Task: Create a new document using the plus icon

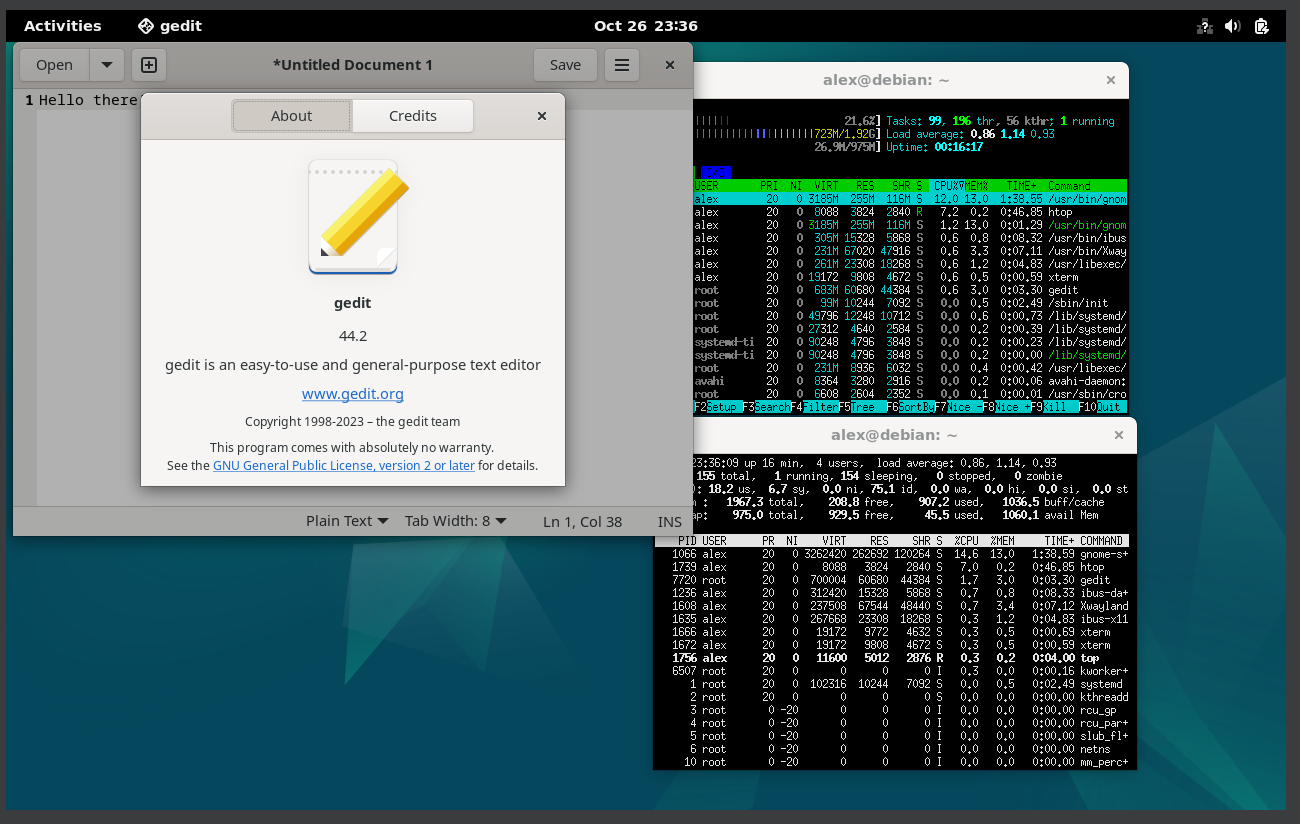Action: (x=148, y=64)
